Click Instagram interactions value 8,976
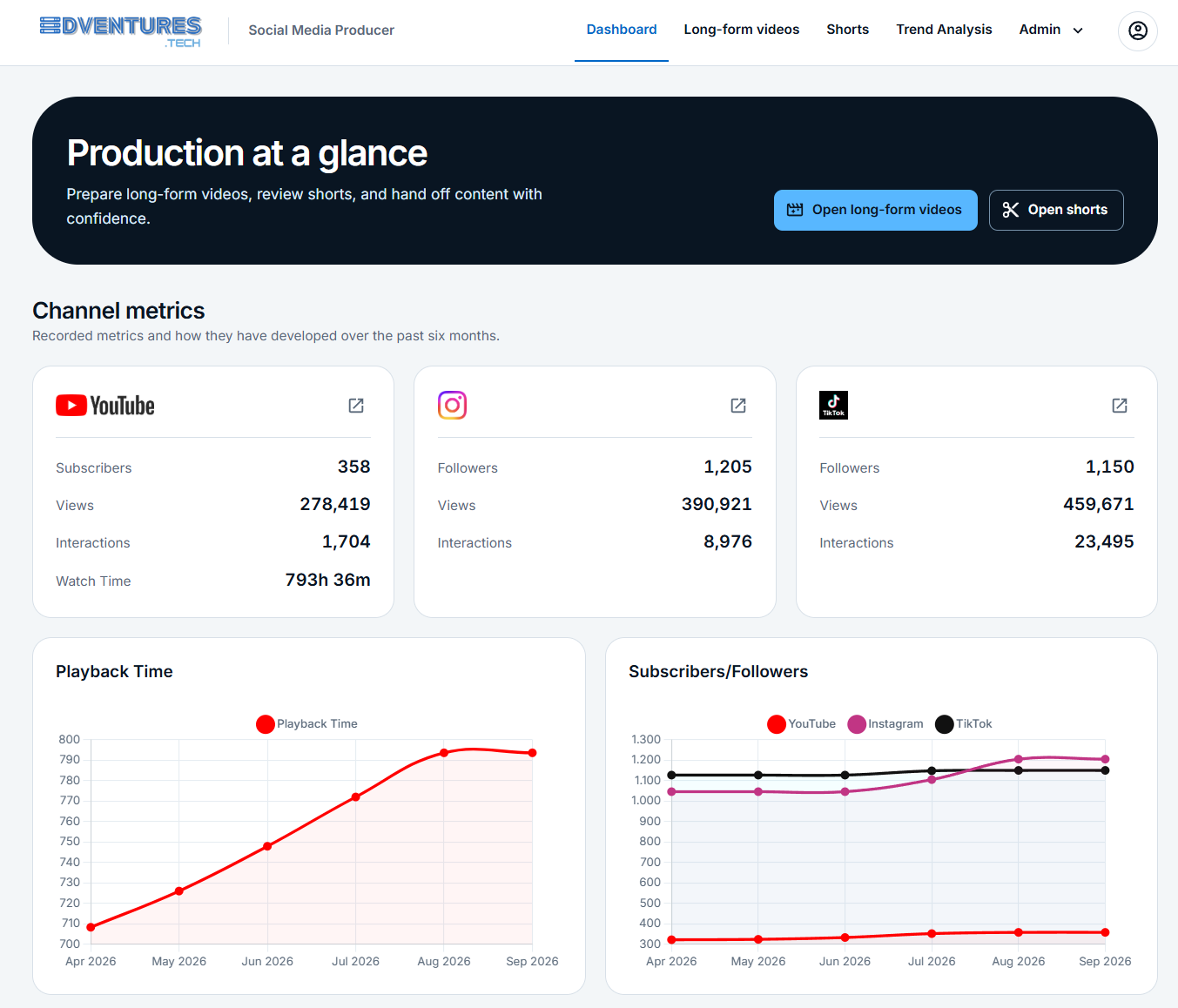The height and width of the screenshot is (1008, 1178). click(x=728, y=541)
